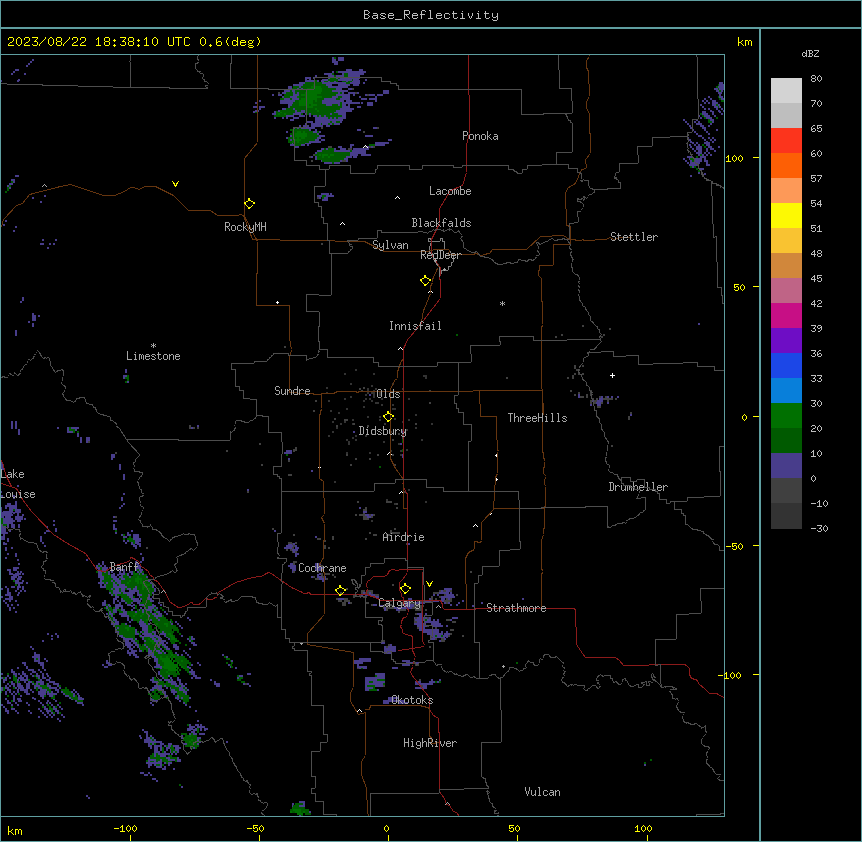Click the green echo cluster northwest of Ponoka
This screenshot has height=842, width=862.
pyautogui.click(x=316, y=99)
